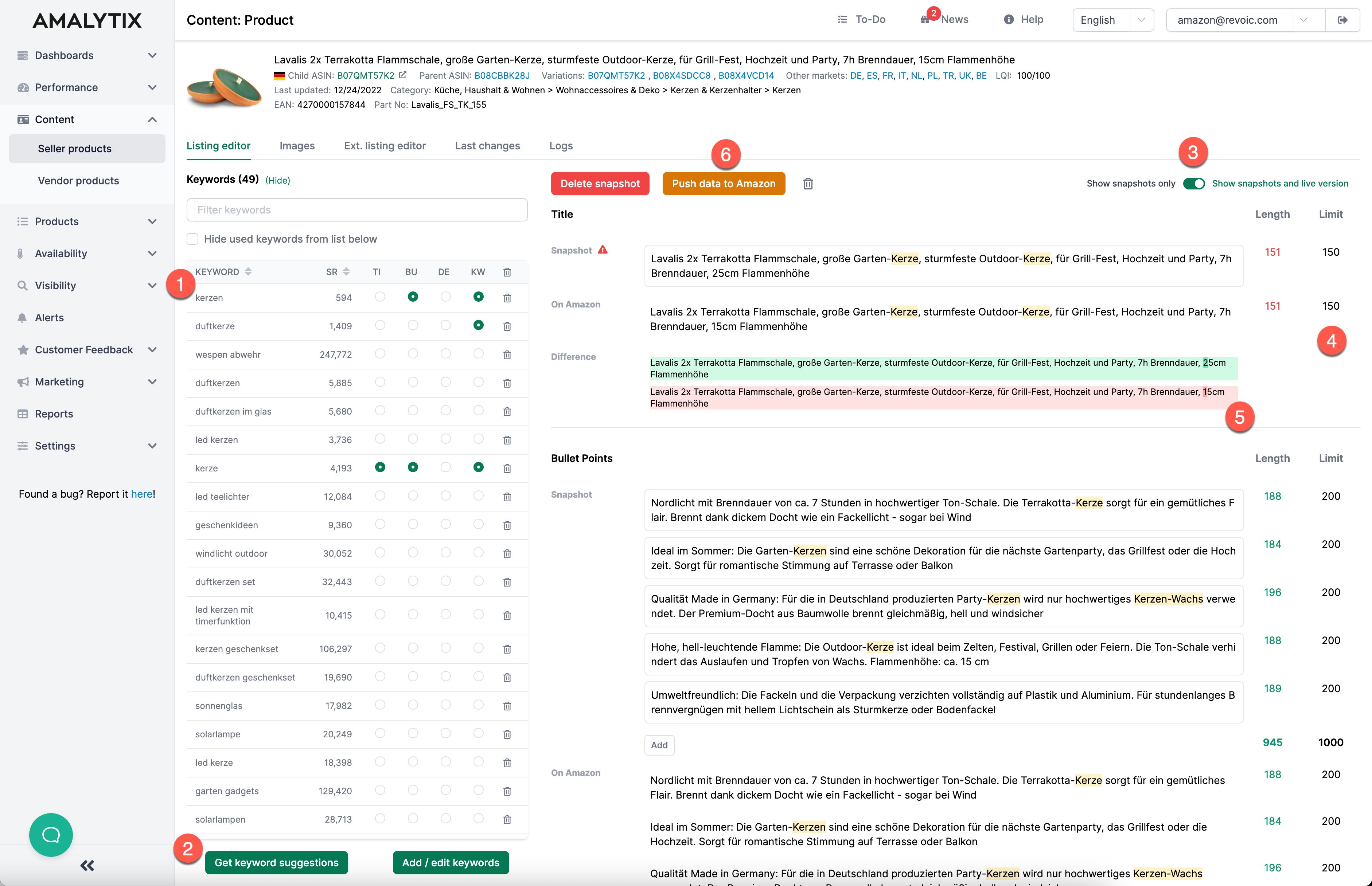
Task: Click Delete snapshot button
Action: (600, 184)
